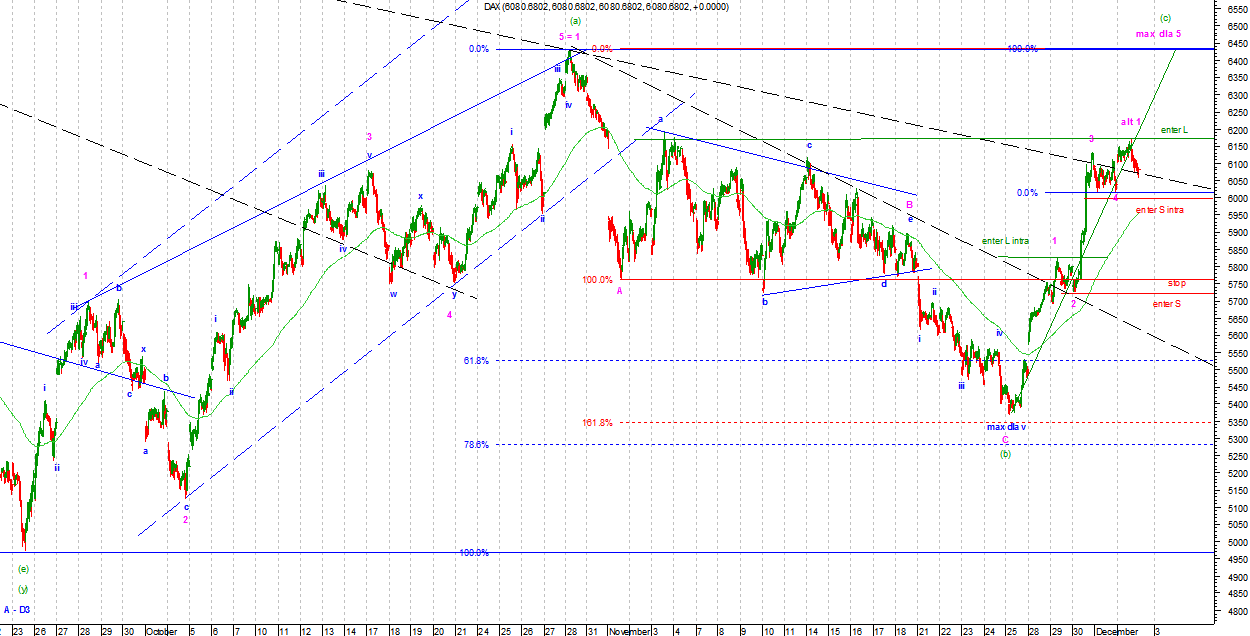Viewport: 1250px width, 636px height.
Task: Click the 'max dla v' annotation
Action: click(1006, 427)
